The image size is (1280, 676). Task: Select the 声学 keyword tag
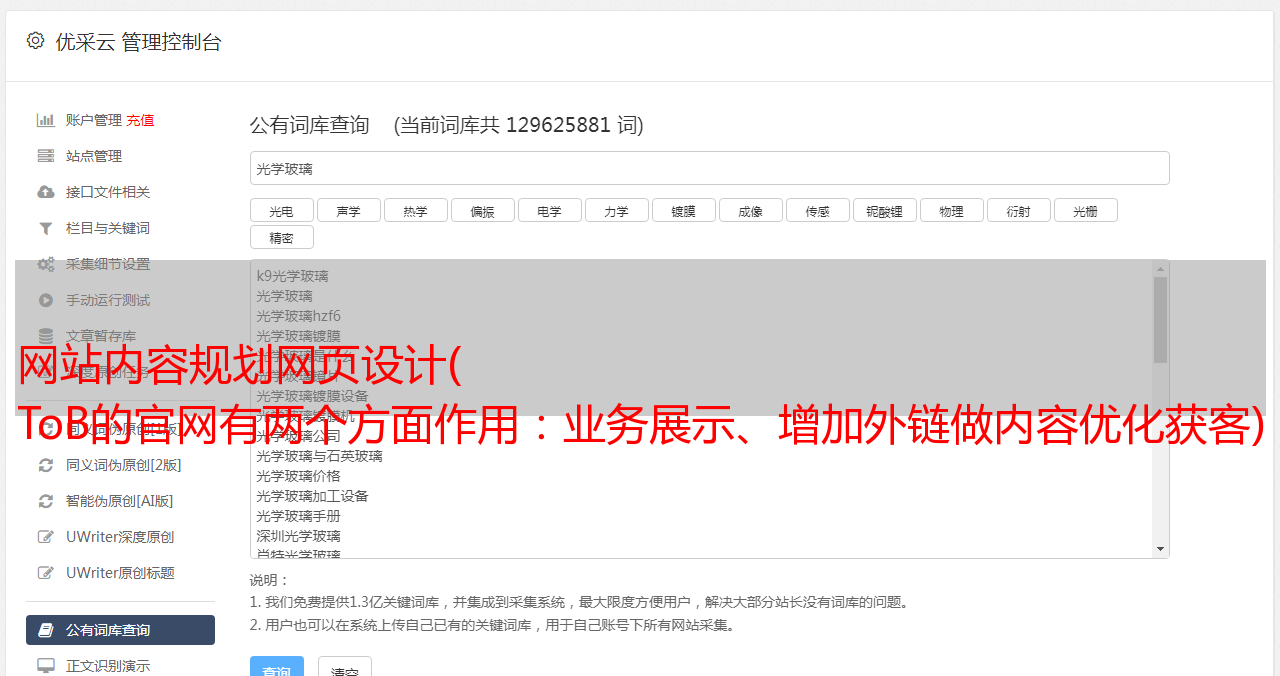click(349, 211)
